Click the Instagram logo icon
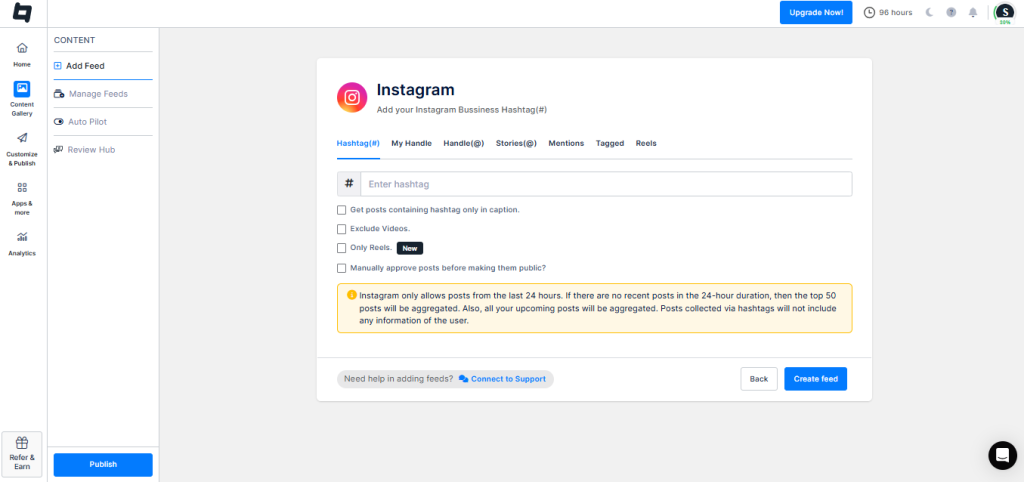The width and height of the screenshot is (1024, 482). click(352, 97)
